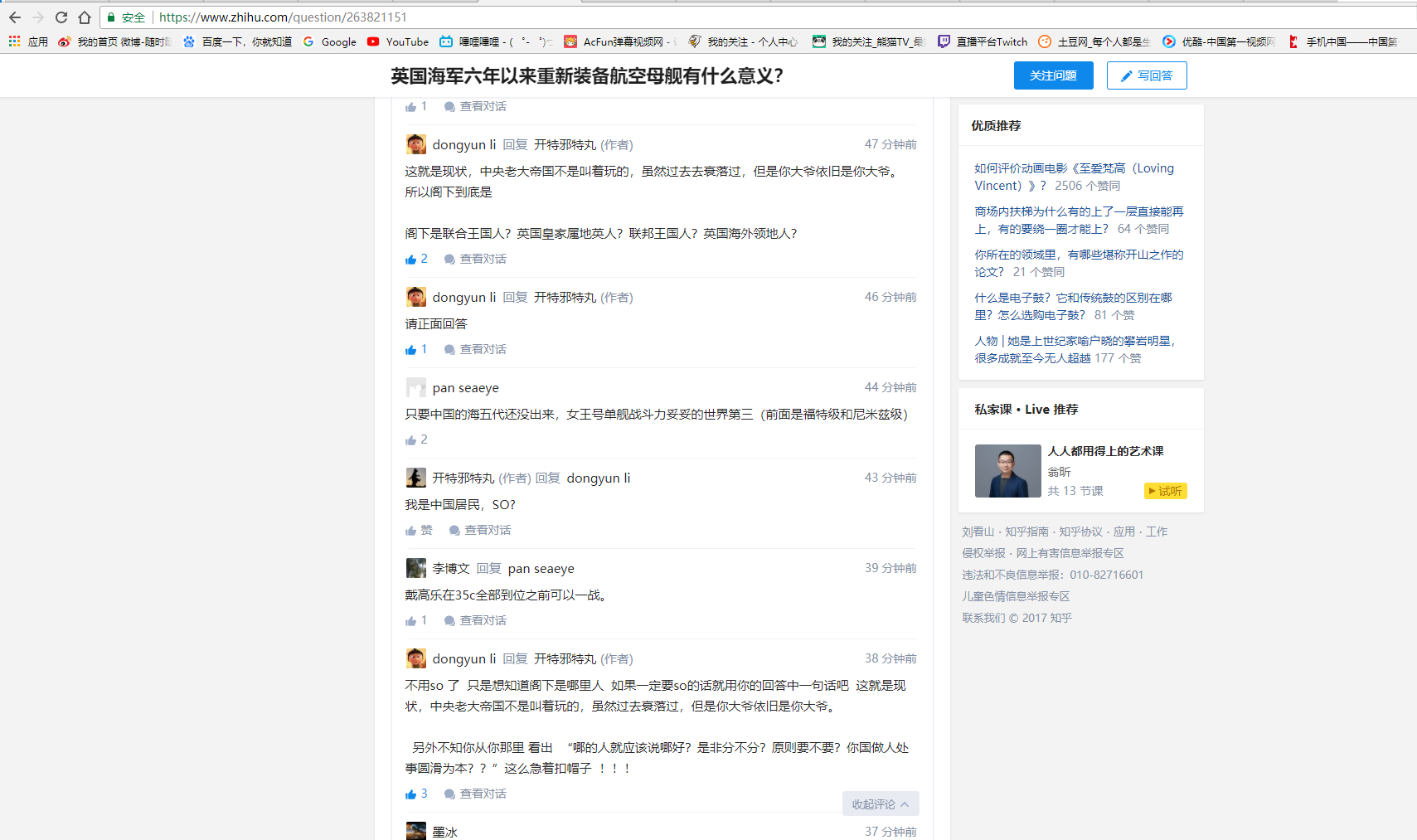View conversation under 李博文's comment
This screenshot has height=840, width=1417.
pos(475,621)
